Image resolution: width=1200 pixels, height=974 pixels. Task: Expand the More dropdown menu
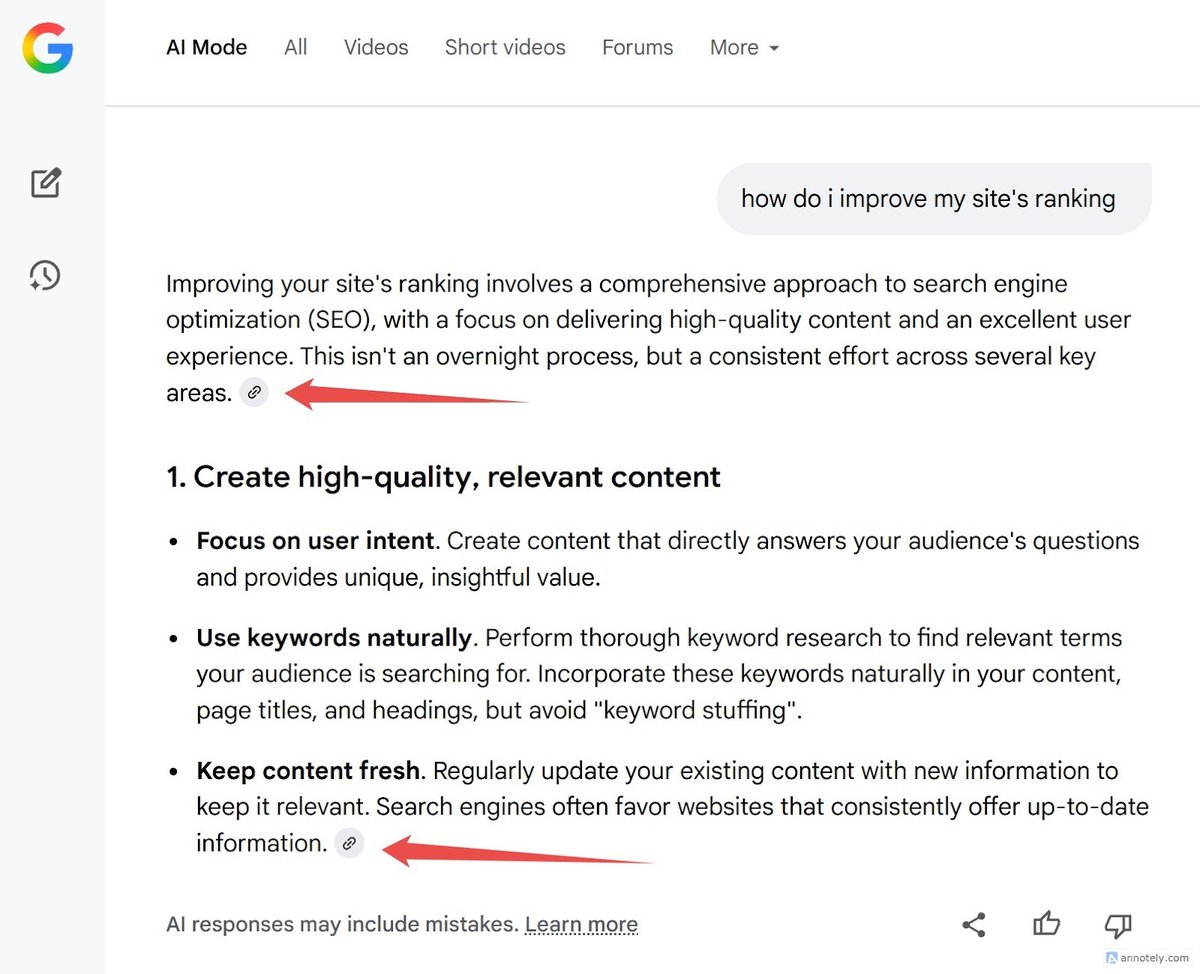pos(744,47)
